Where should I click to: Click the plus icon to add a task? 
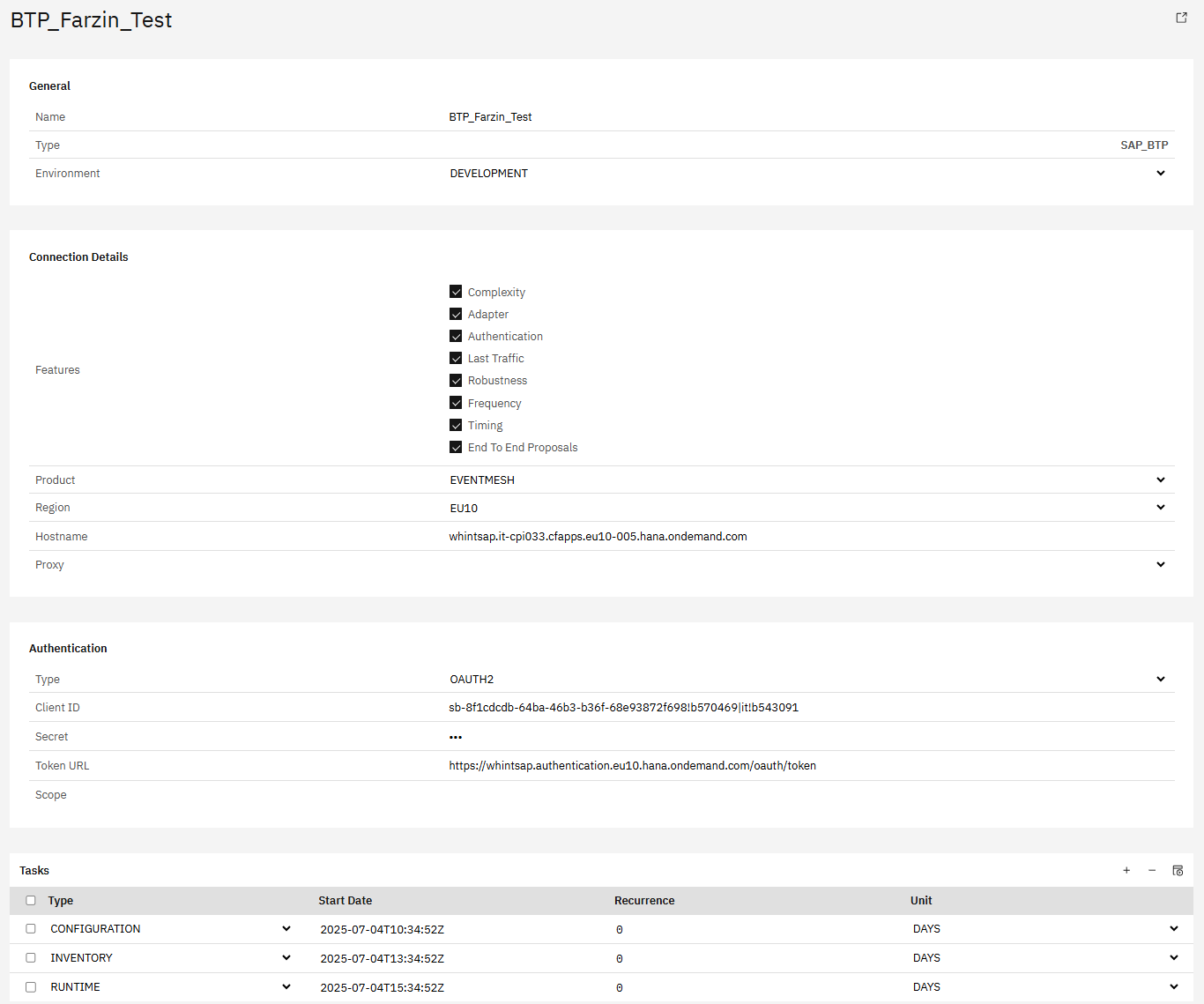(x=1126, y=870)
